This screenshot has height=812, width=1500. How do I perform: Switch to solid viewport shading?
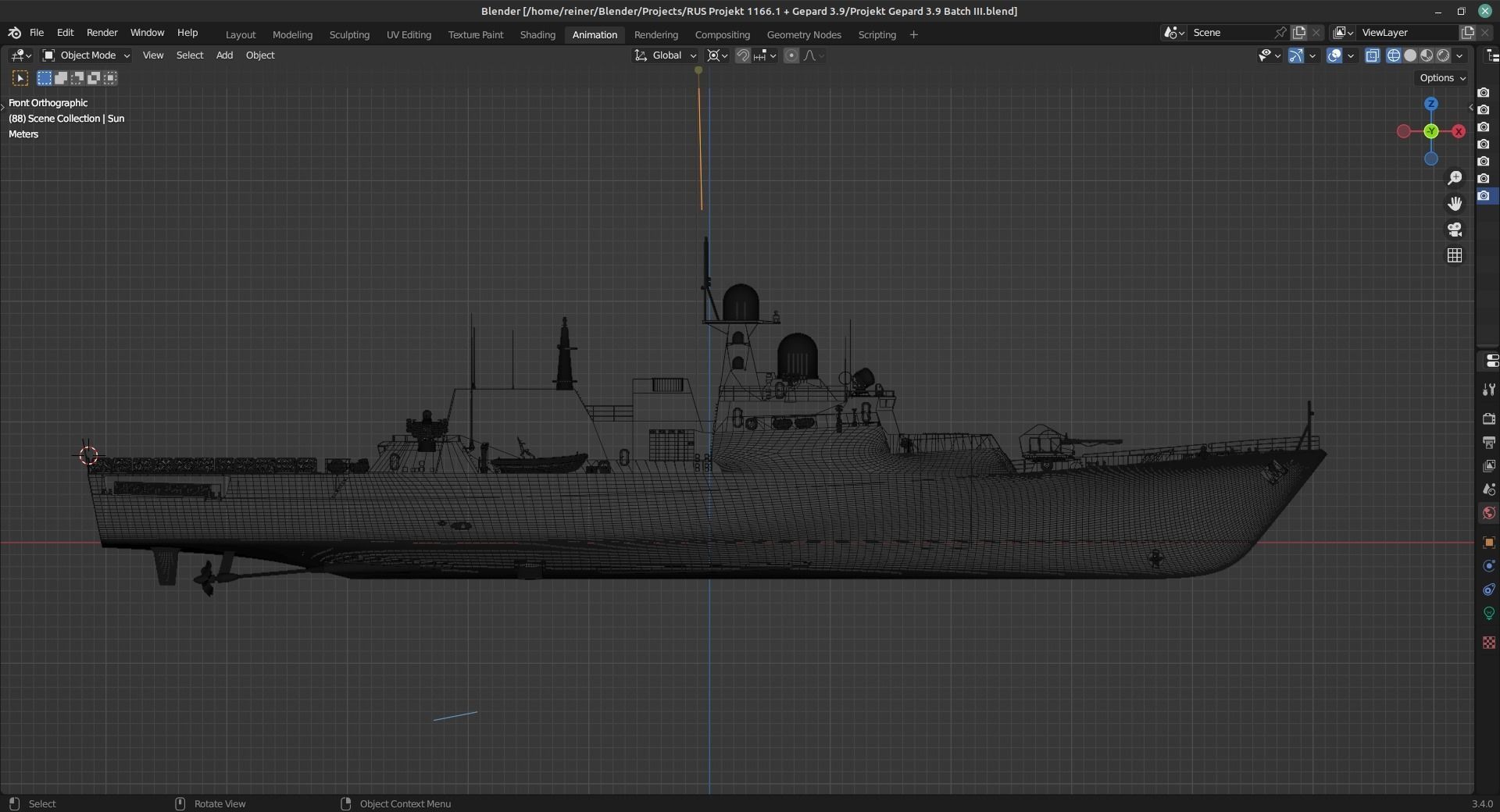coord(1410,55)
